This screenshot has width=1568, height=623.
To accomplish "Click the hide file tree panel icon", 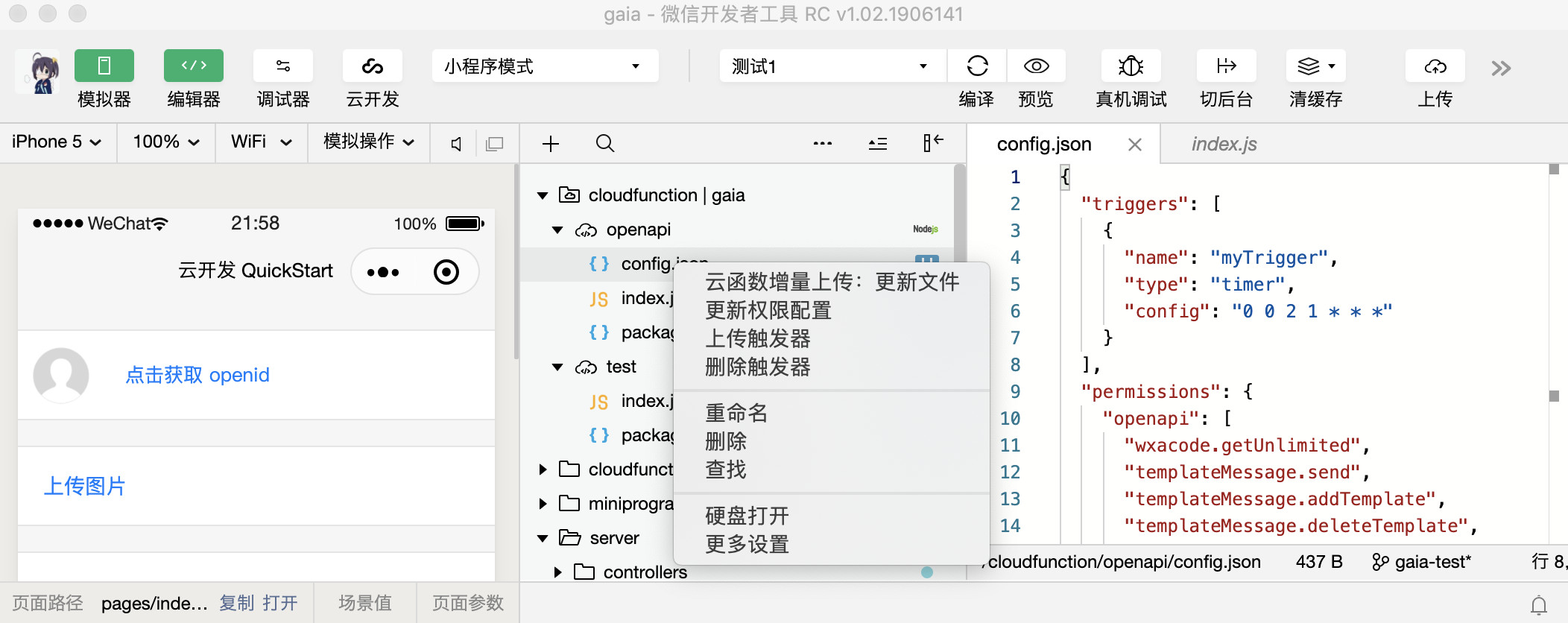I will coord(933,143).
